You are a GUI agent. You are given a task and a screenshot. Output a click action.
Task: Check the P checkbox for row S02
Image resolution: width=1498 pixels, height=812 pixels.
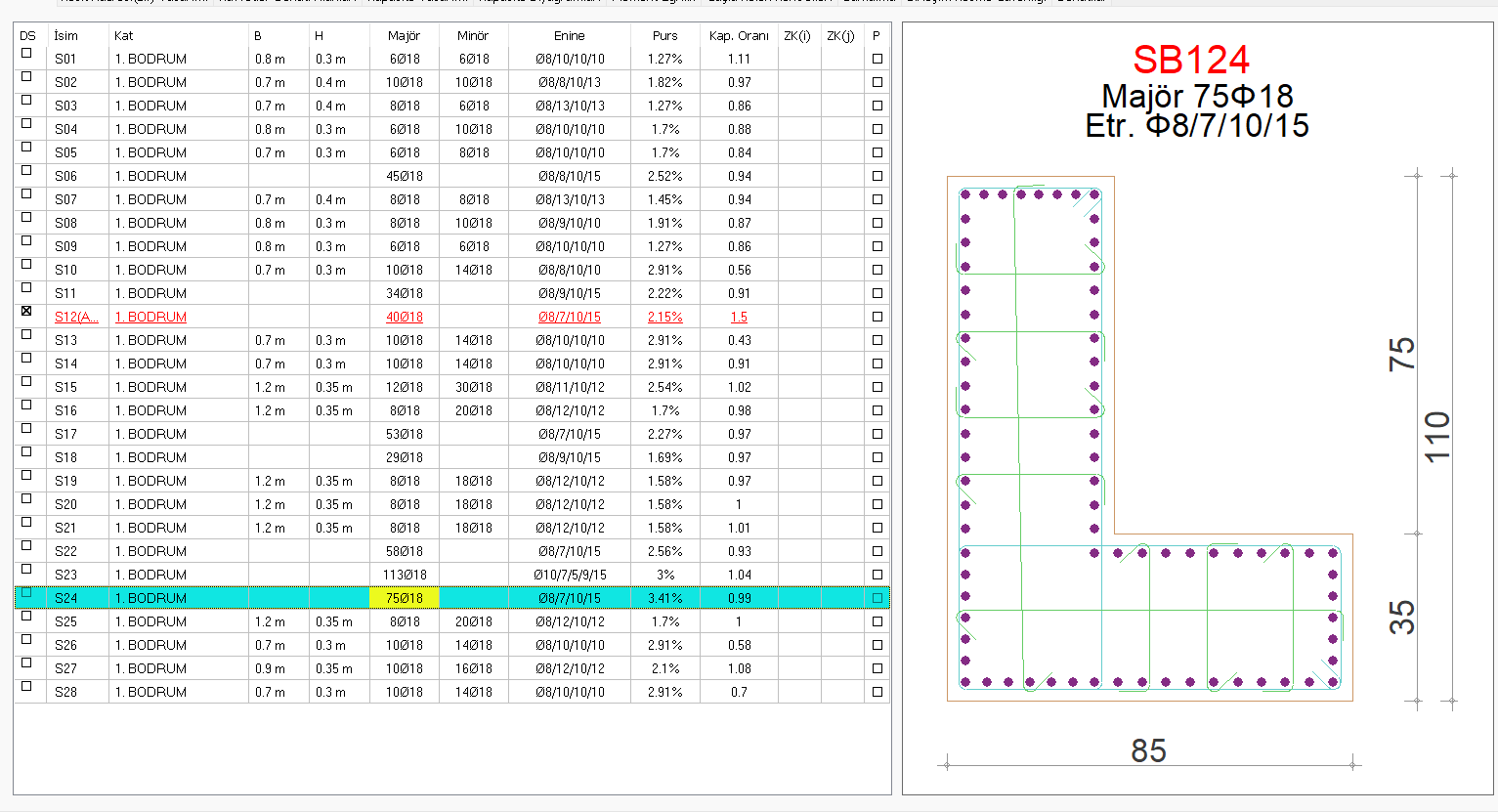pos(877,82)
